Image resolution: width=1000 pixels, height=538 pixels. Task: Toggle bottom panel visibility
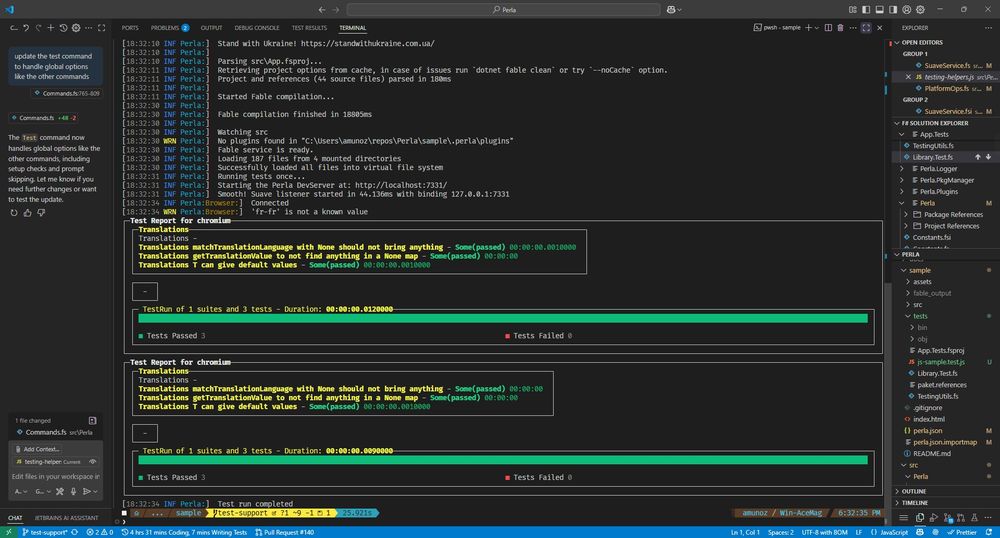pyautogui.click(x=879, y=10)
